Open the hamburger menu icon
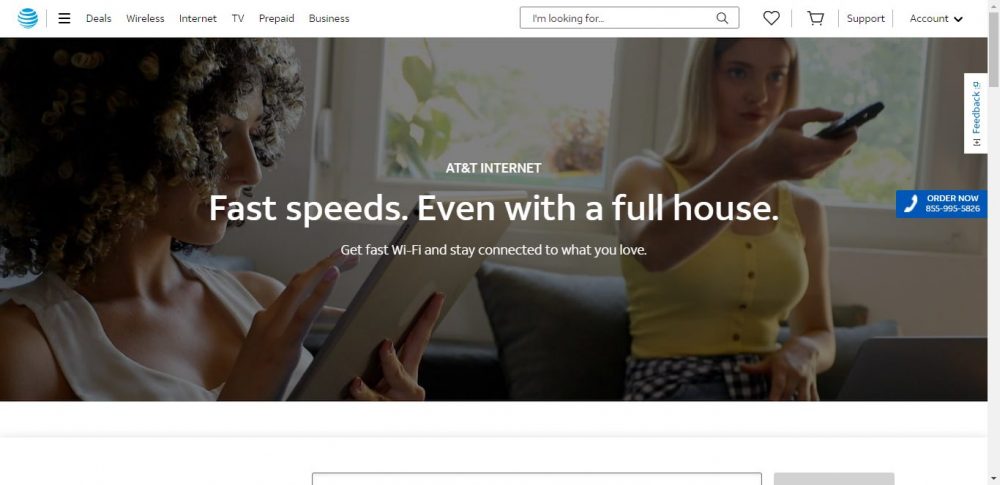Image resolution: width=1000 pixels, height=485 pixels. [x=64, y=19]
